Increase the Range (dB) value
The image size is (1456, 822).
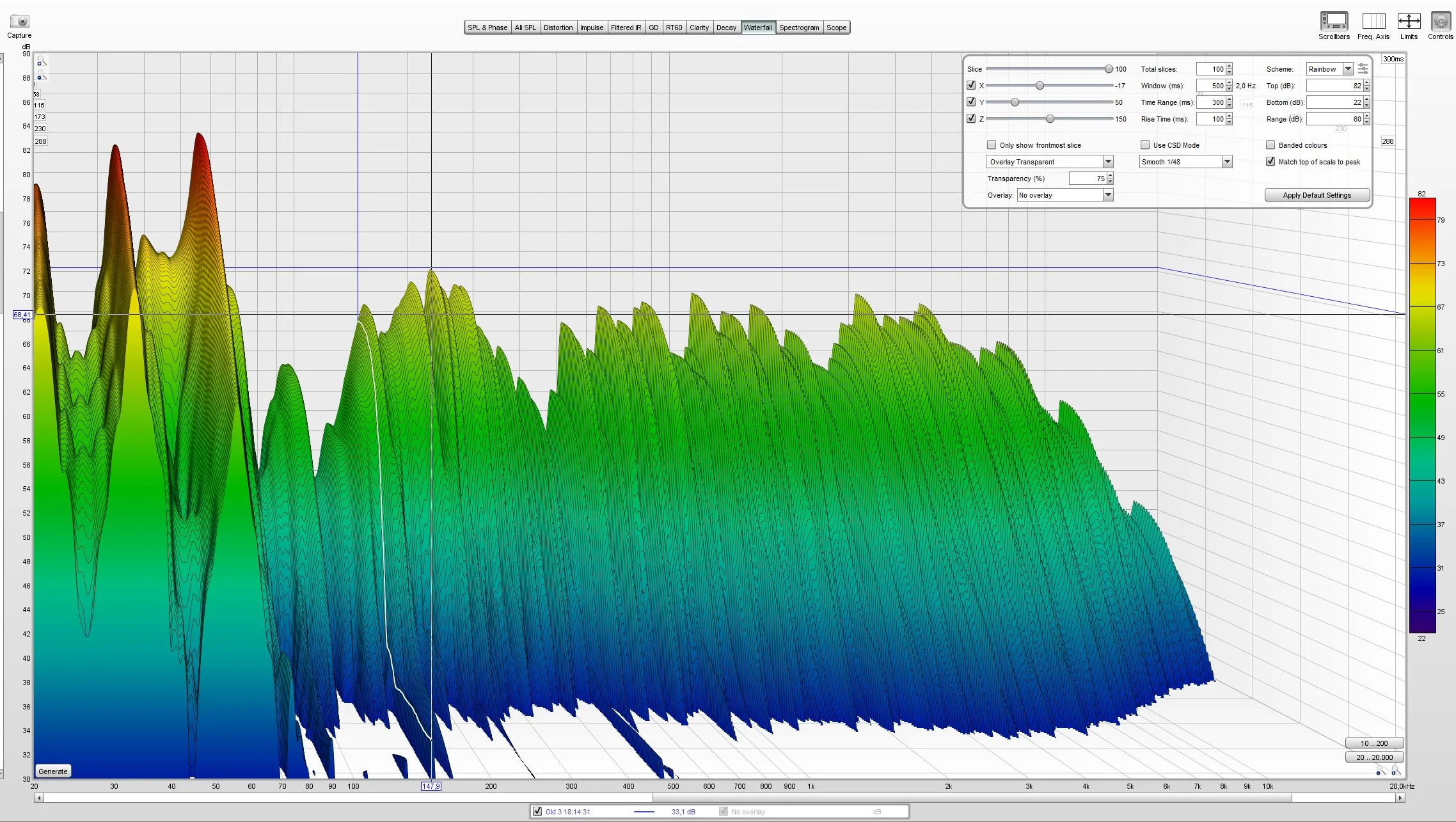(x=1366, y=116)
